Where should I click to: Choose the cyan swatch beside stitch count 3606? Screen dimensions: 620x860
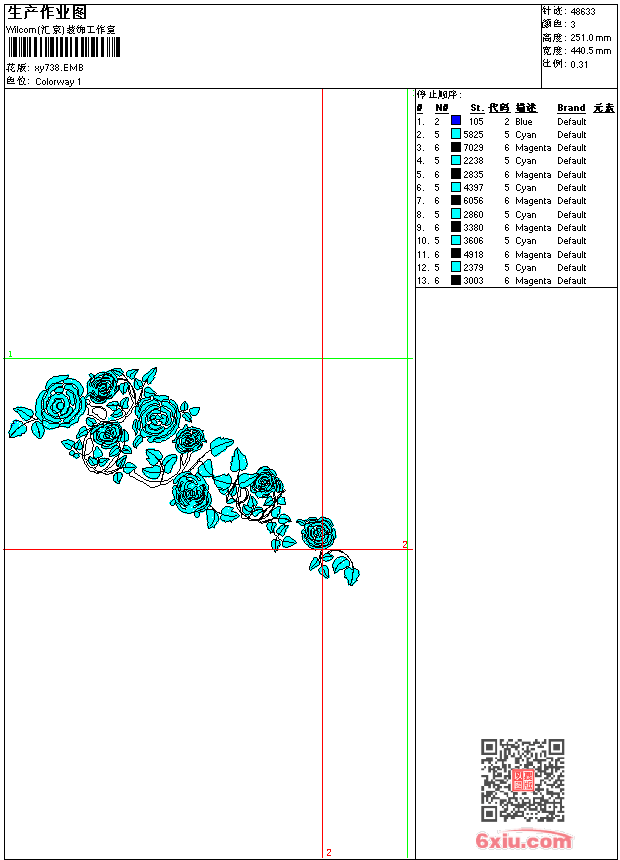click(x=456, y=240)
